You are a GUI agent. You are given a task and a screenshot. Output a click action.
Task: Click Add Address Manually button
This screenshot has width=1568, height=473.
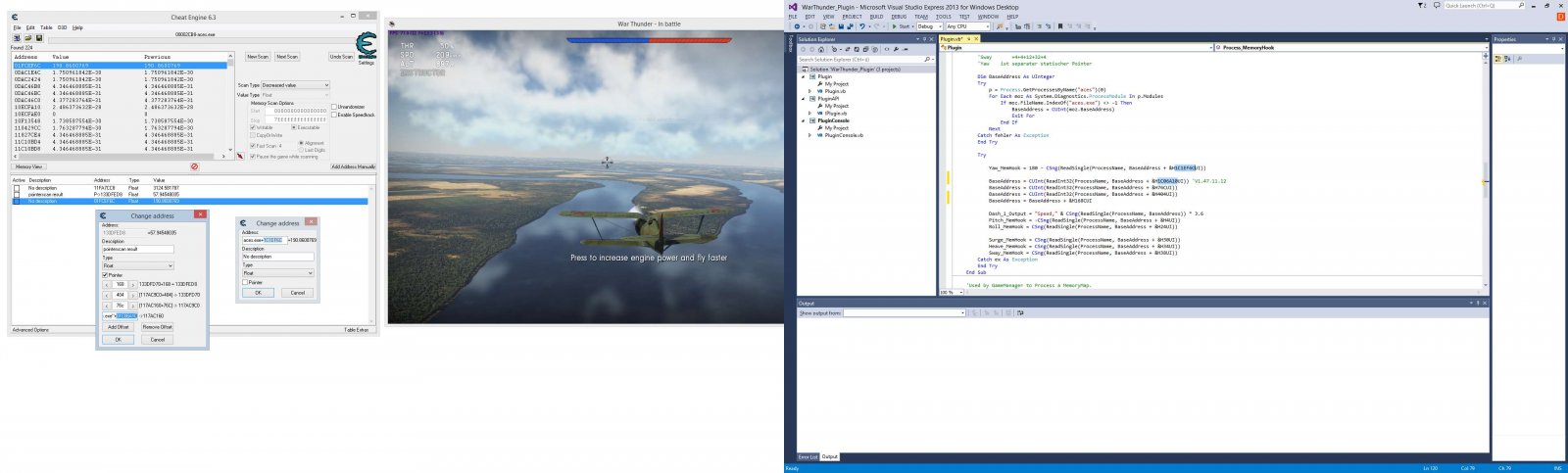(353, 166)
